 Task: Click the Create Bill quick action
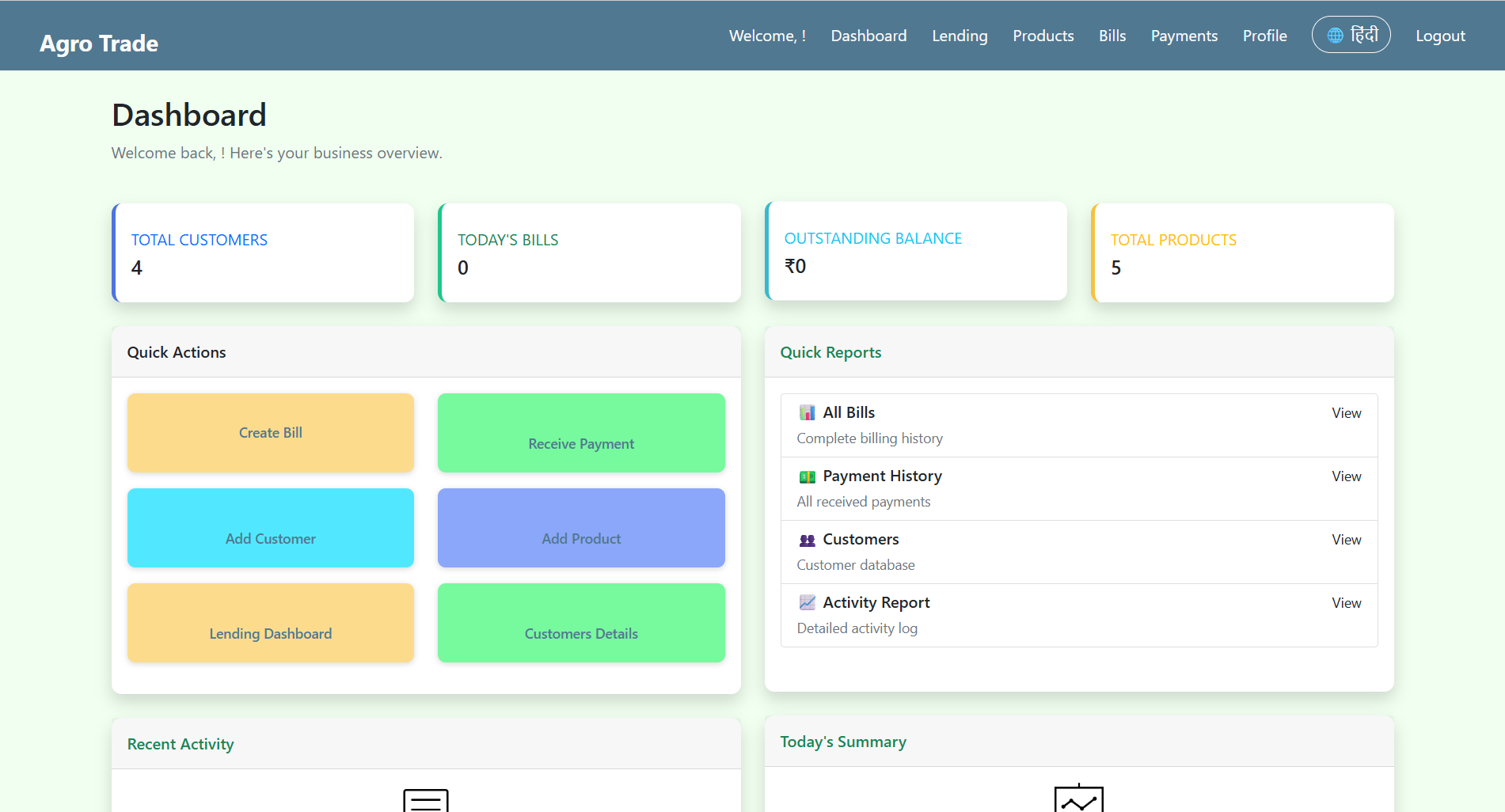point(270,433)
